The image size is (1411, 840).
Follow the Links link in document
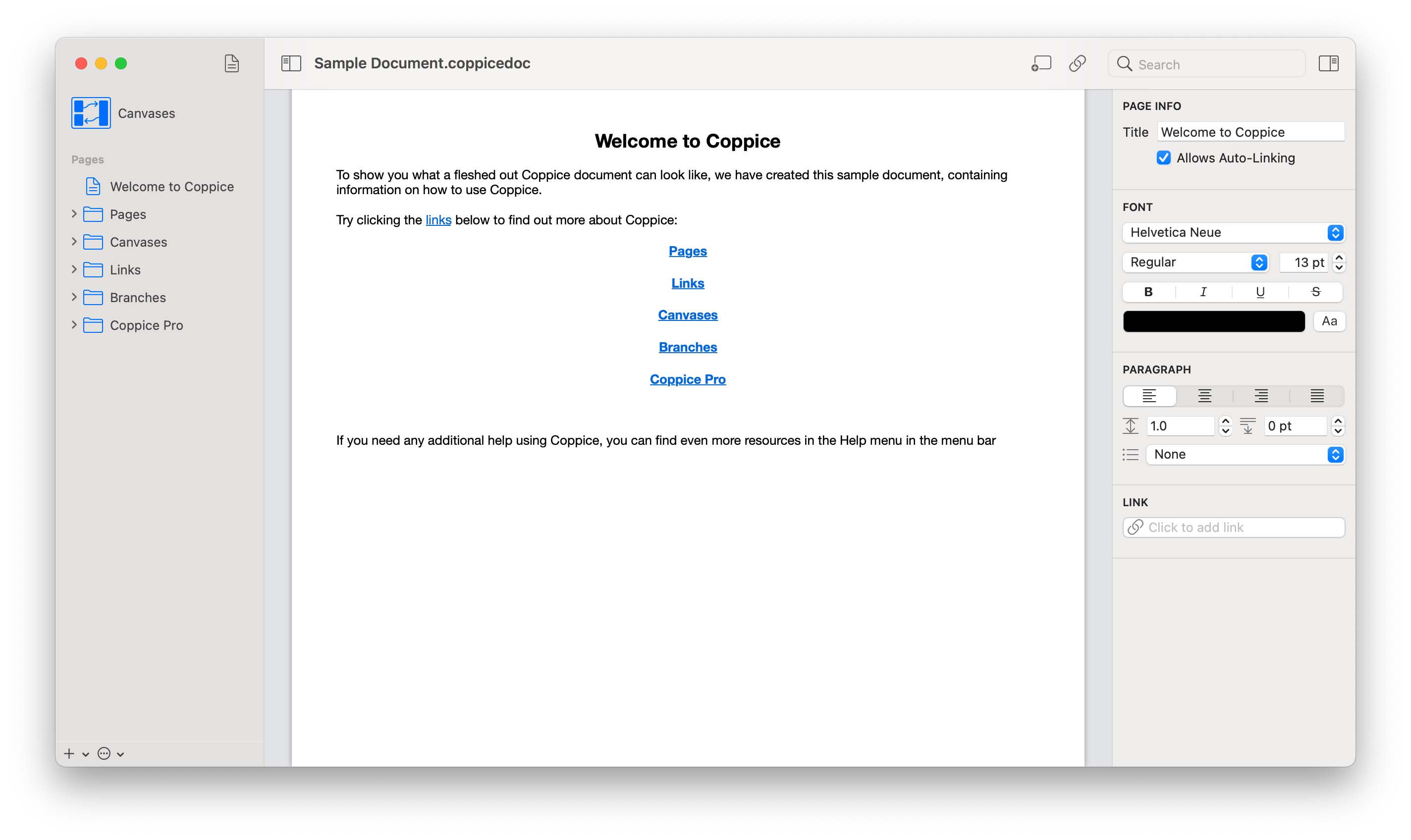pos(687,283)
